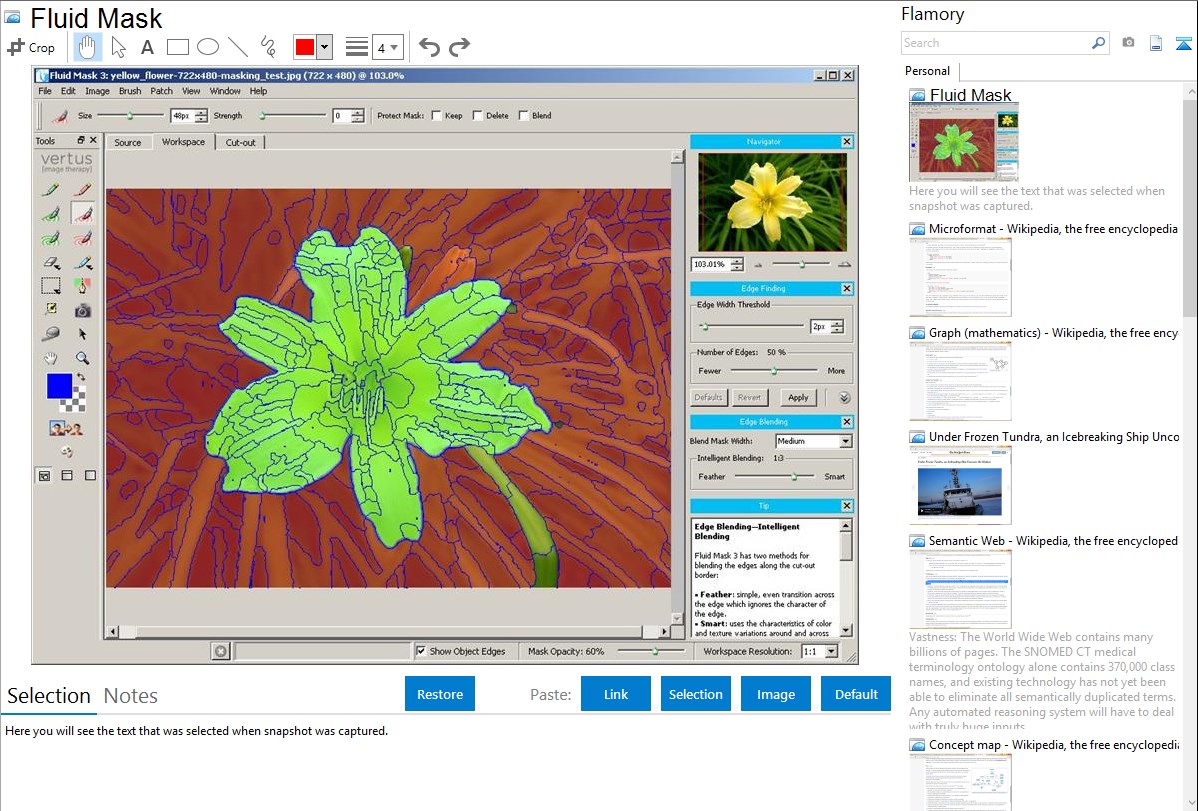Viewport: 1198px width, 811px height.
Task: Click the Image paste button
Action: pyautogui.click(x=775, y=694)
